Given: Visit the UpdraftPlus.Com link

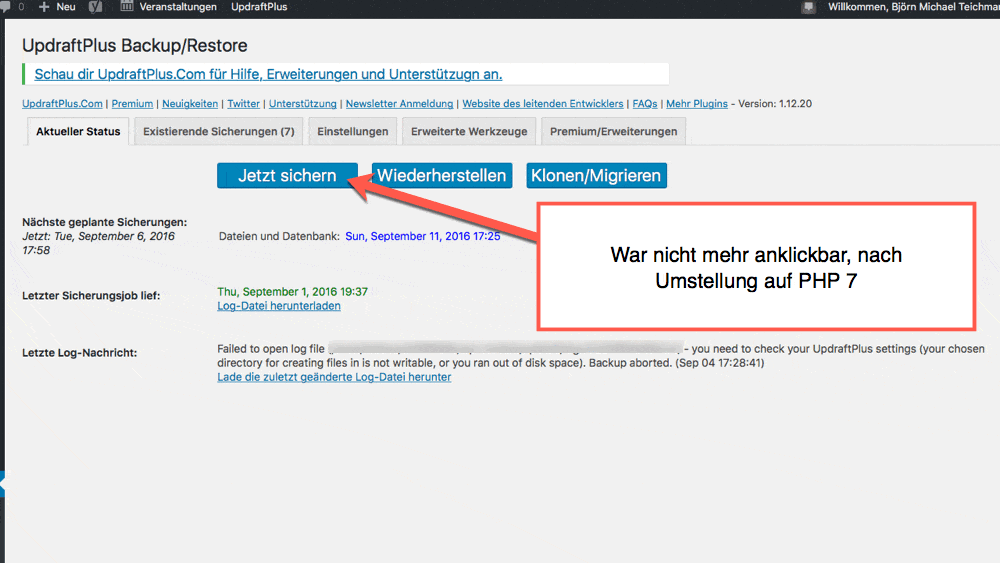Looking at the screenshot, I should tap(62, 103).
